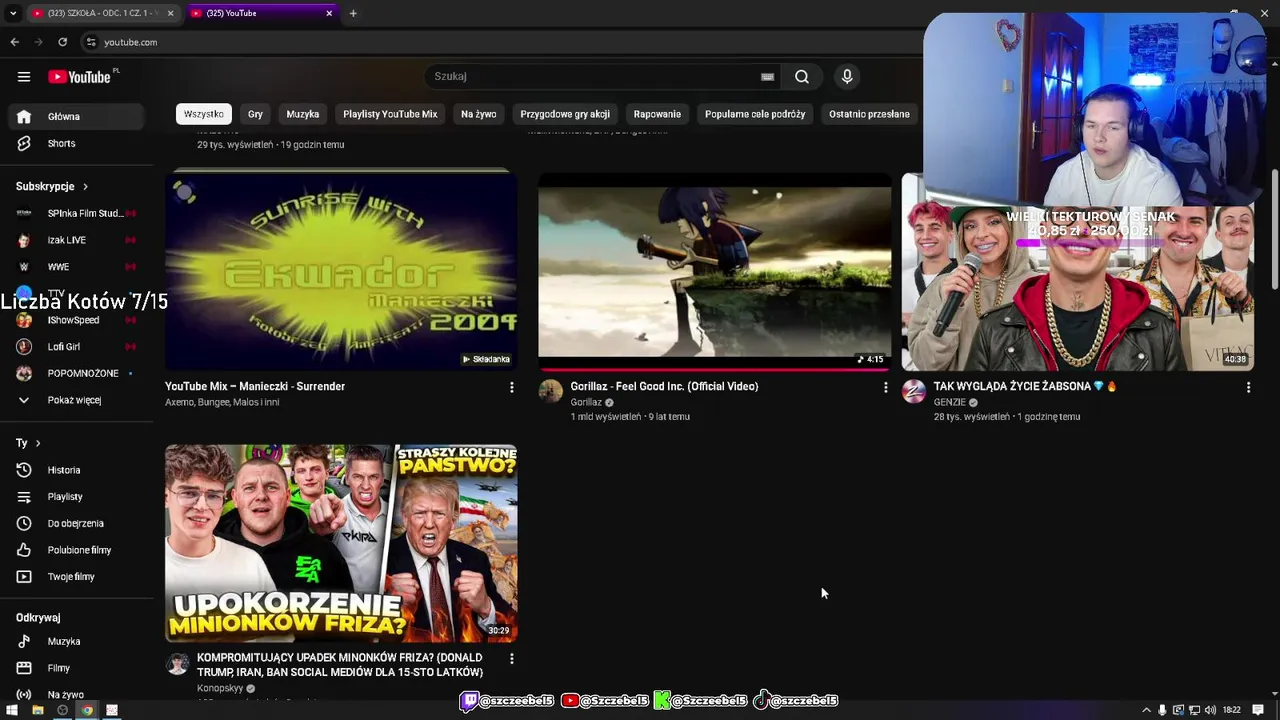Select Główna in the sidebar

[78, 117]
